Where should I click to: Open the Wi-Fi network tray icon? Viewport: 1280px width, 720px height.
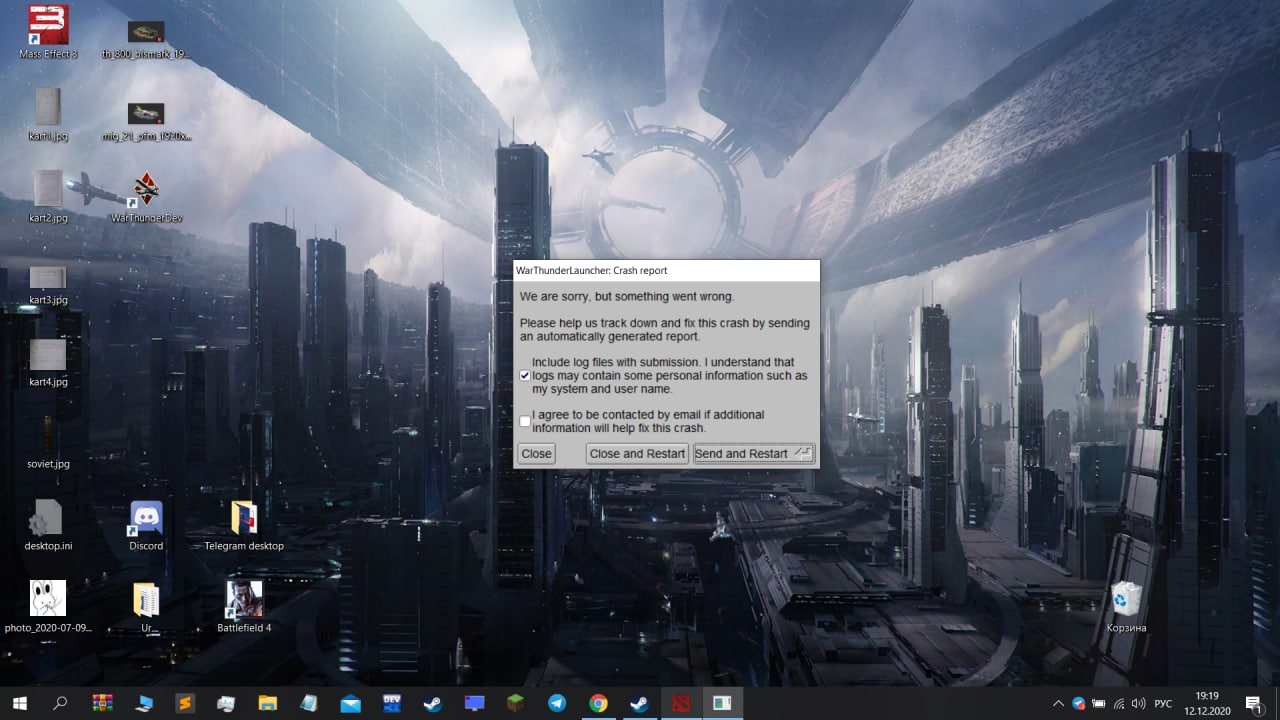click(1118, 703)
